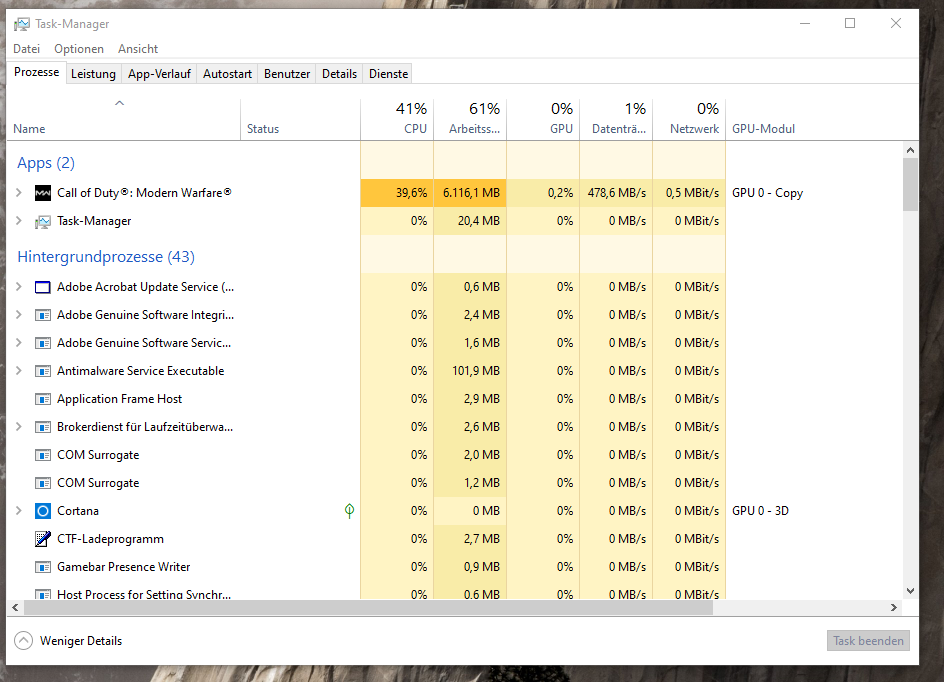Click the vertical scrollbar thumb
The height and width of the screenshot is (682, 944).
pos(910,184)
